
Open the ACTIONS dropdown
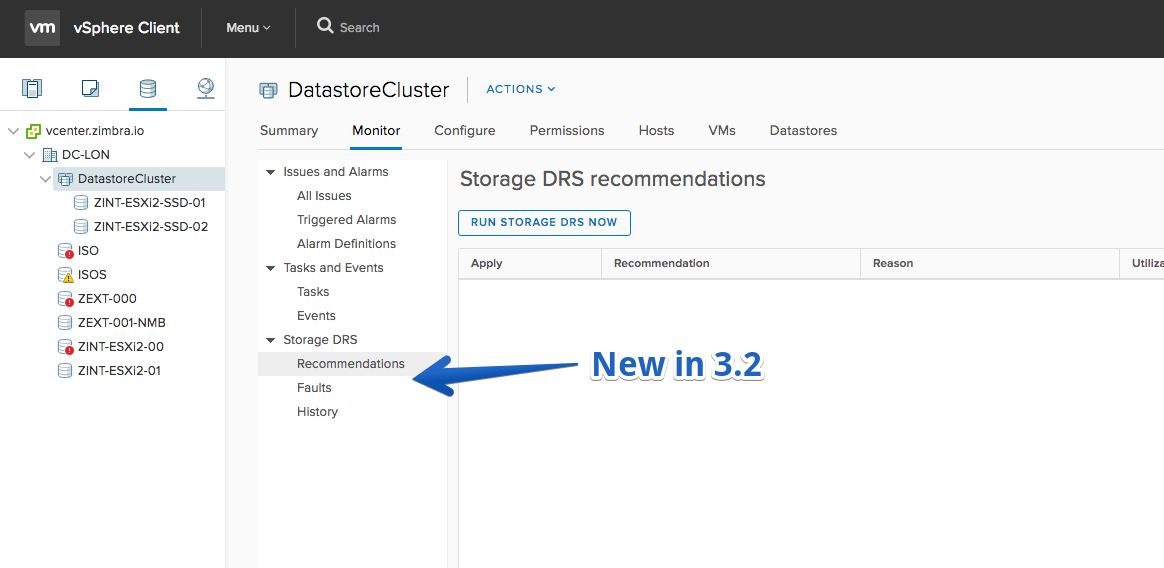click(520, 89)
